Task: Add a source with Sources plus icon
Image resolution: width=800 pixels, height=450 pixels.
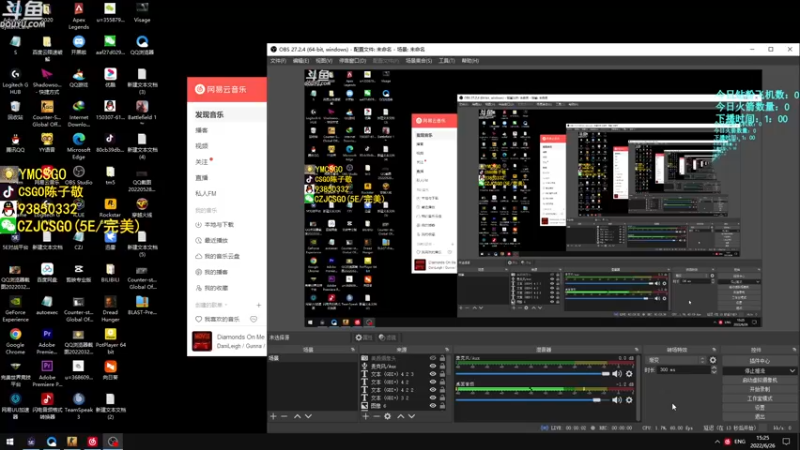Action: [365, 416]
